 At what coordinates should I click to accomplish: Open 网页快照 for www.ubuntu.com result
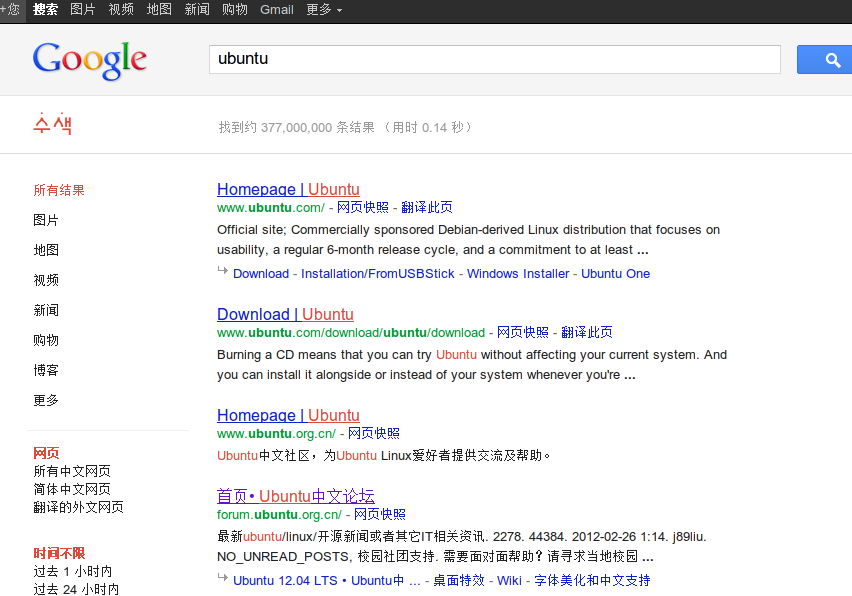[363, 208]
